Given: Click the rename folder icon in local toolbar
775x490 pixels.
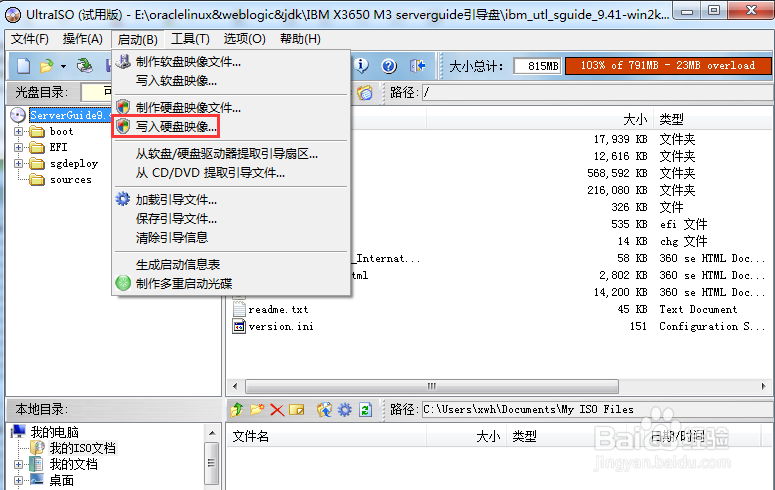Looking at the screenshot, I should pyautogui.click(x=297, y=409).
